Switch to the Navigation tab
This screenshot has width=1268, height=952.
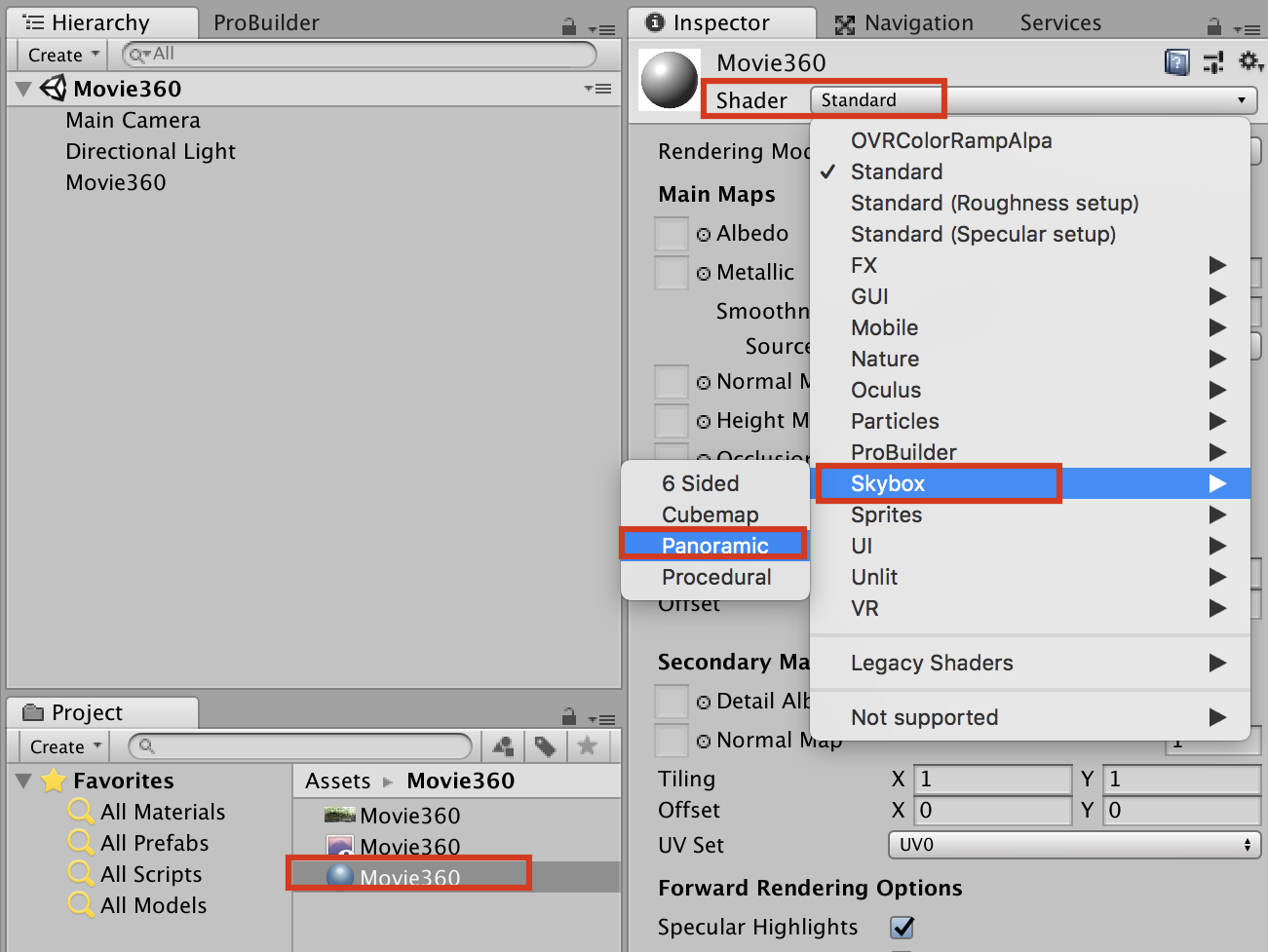pyautogui.click(x=905, y=23)
